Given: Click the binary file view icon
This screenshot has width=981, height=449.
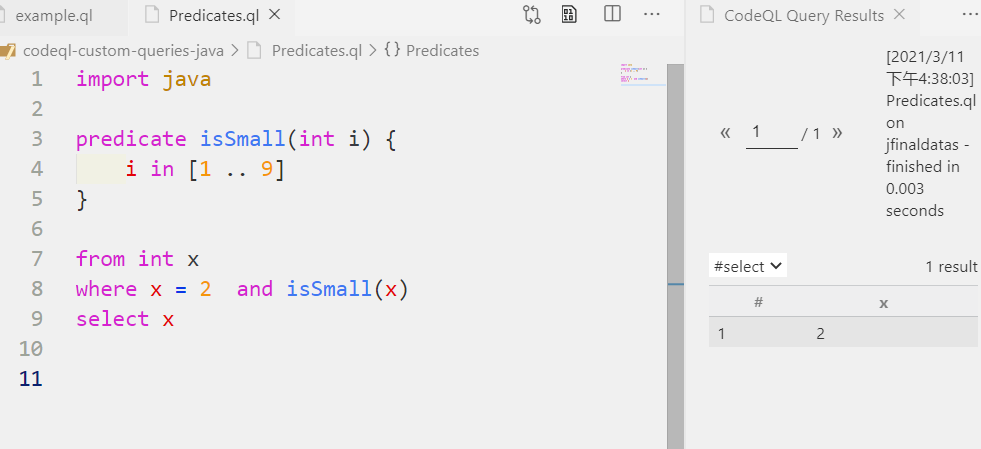Looking at the screenshot, I should 569,14.
